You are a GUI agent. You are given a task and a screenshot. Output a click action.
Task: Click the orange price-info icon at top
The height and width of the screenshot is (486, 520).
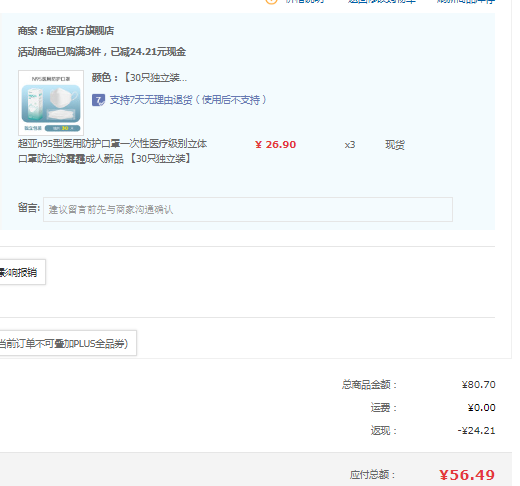271,1
